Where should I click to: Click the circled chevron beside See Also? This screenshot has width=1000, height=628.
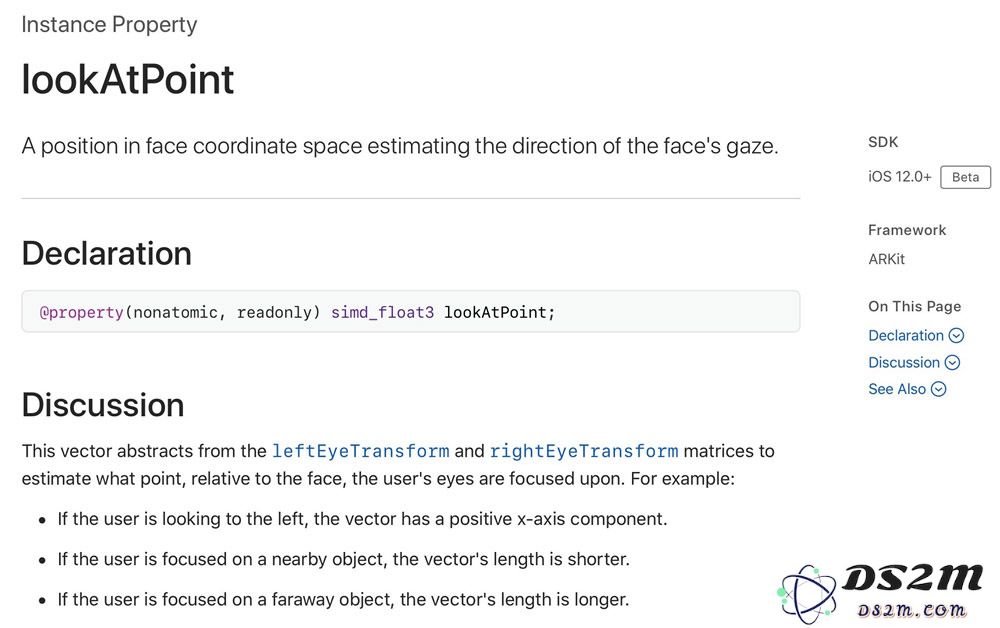click(x=938, y=389)
